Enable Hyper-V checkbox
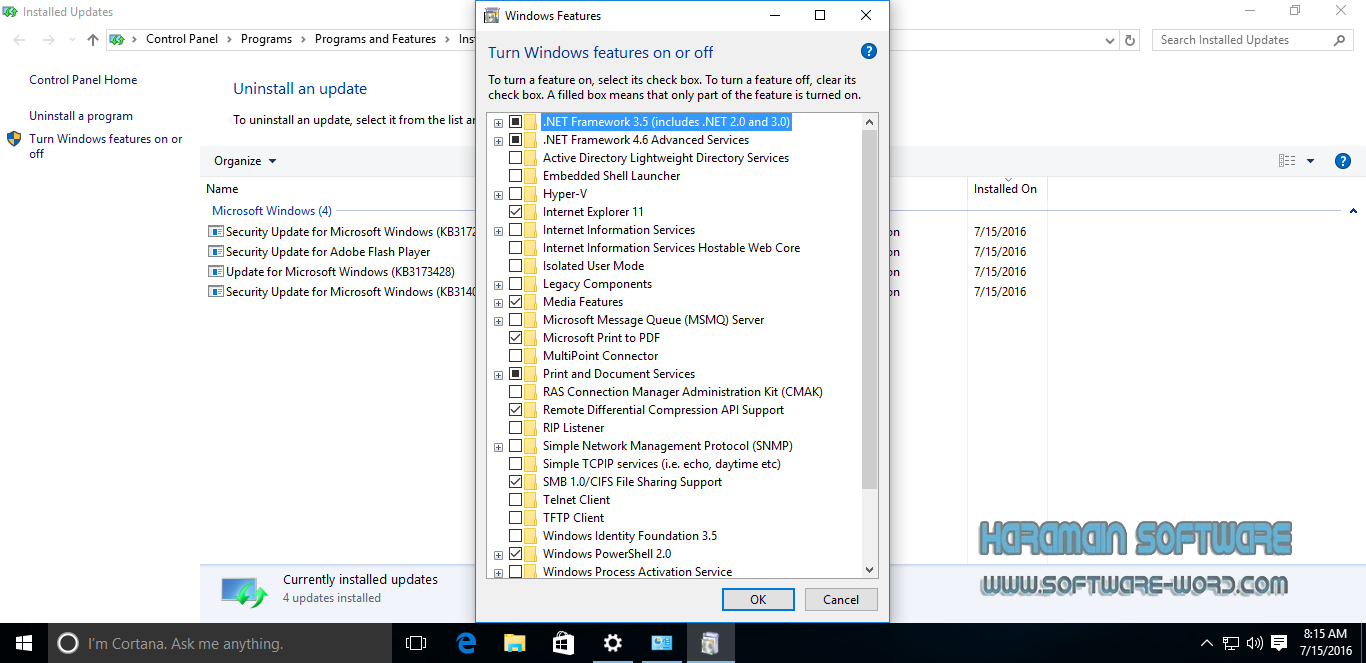This screenshot has height=663, width=1366. click(x=516, y=194)
